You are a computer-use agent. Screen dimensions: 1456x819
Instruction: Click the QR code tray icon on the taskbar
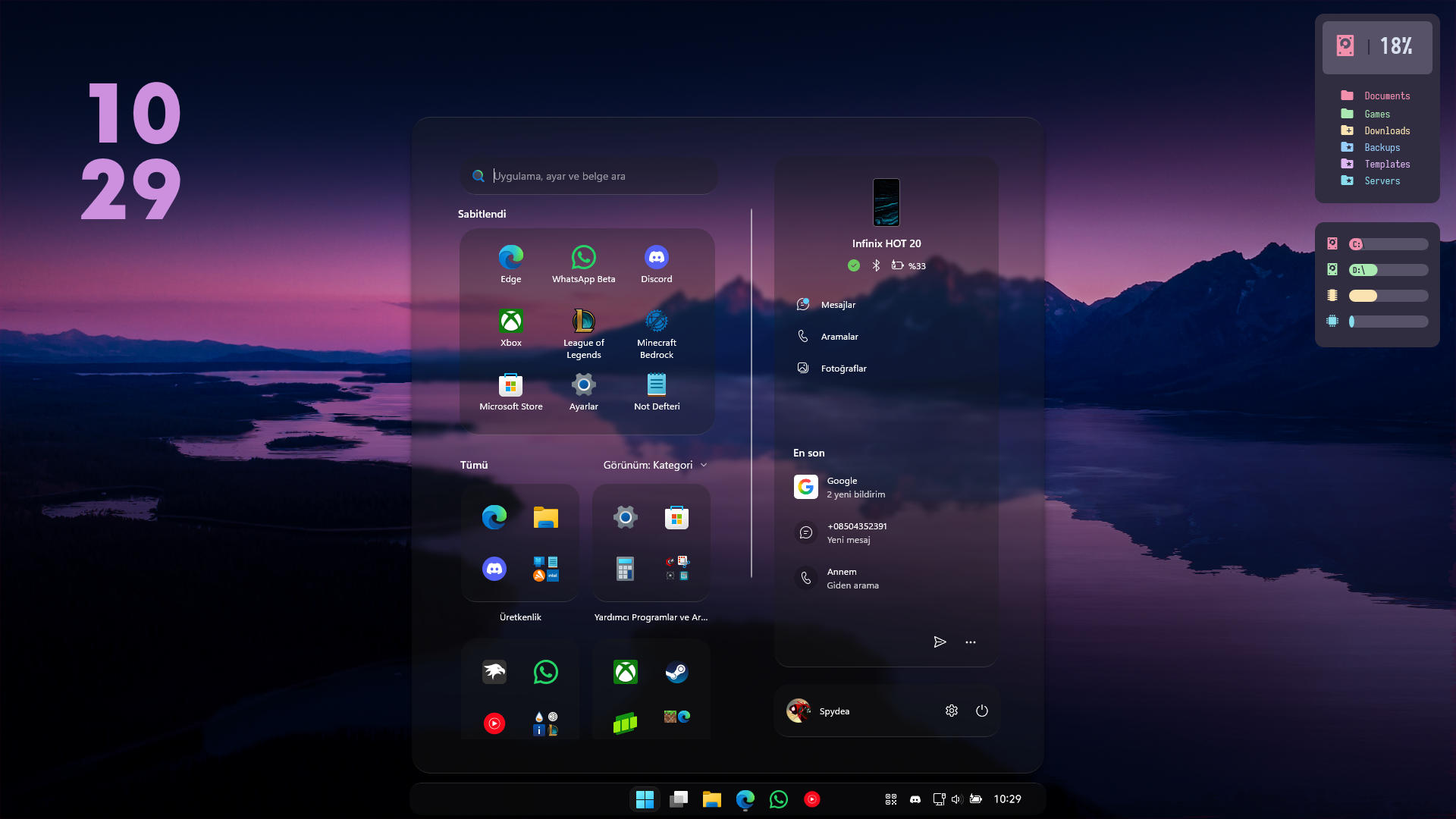(x=891, y=799)
